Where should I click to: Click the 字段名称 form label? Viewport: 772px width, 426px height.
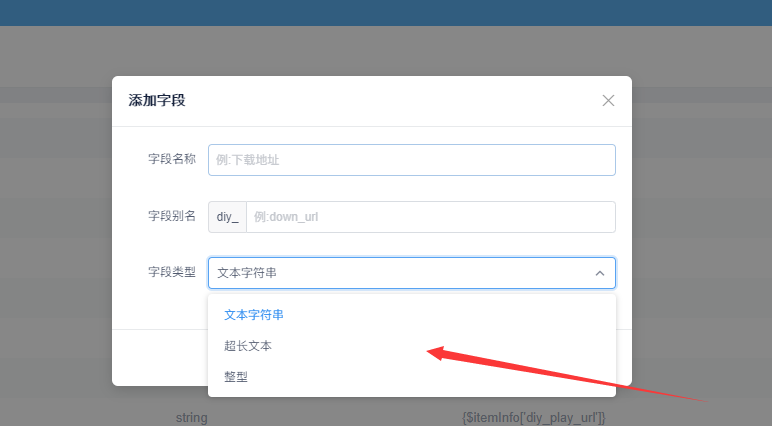pyautogui.click(x=172, y=159)
